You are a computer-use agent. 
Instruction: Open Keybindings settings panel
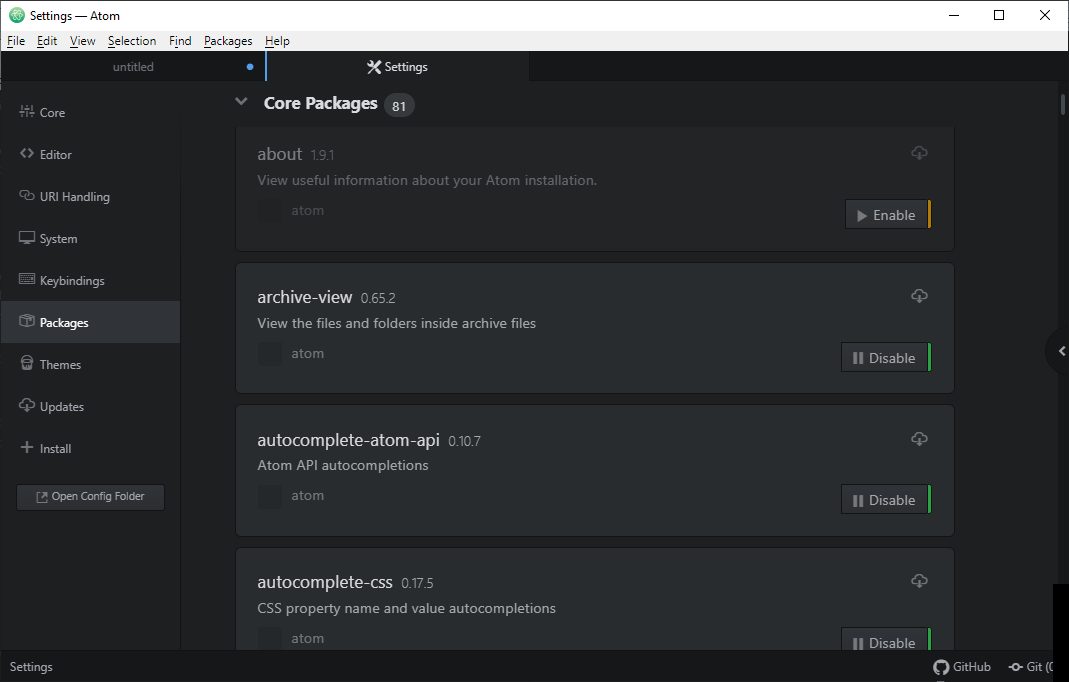tap(62, 280)
